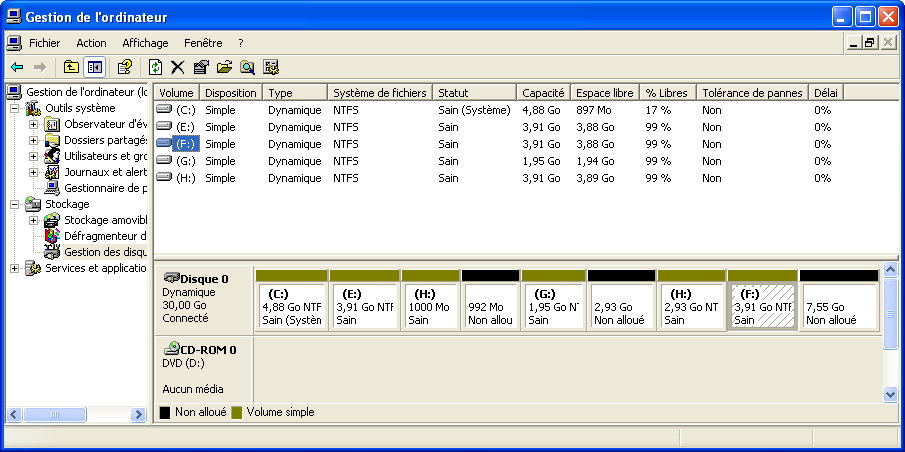Click the Forward arrow toolbar icon
905x452 pixels.
[40, 68]
